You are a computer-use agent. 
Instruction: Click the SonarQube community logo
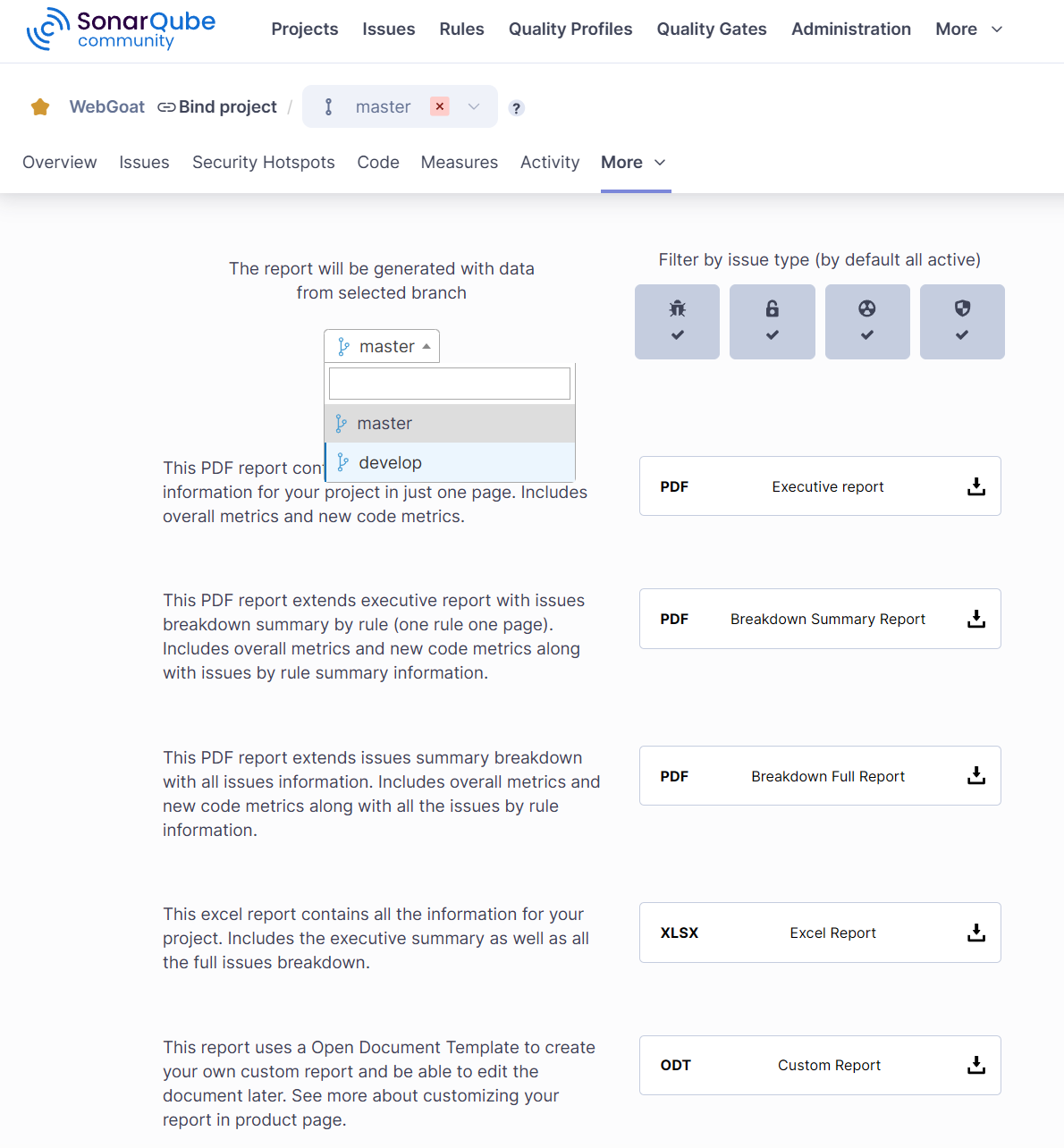coord(121,30)
